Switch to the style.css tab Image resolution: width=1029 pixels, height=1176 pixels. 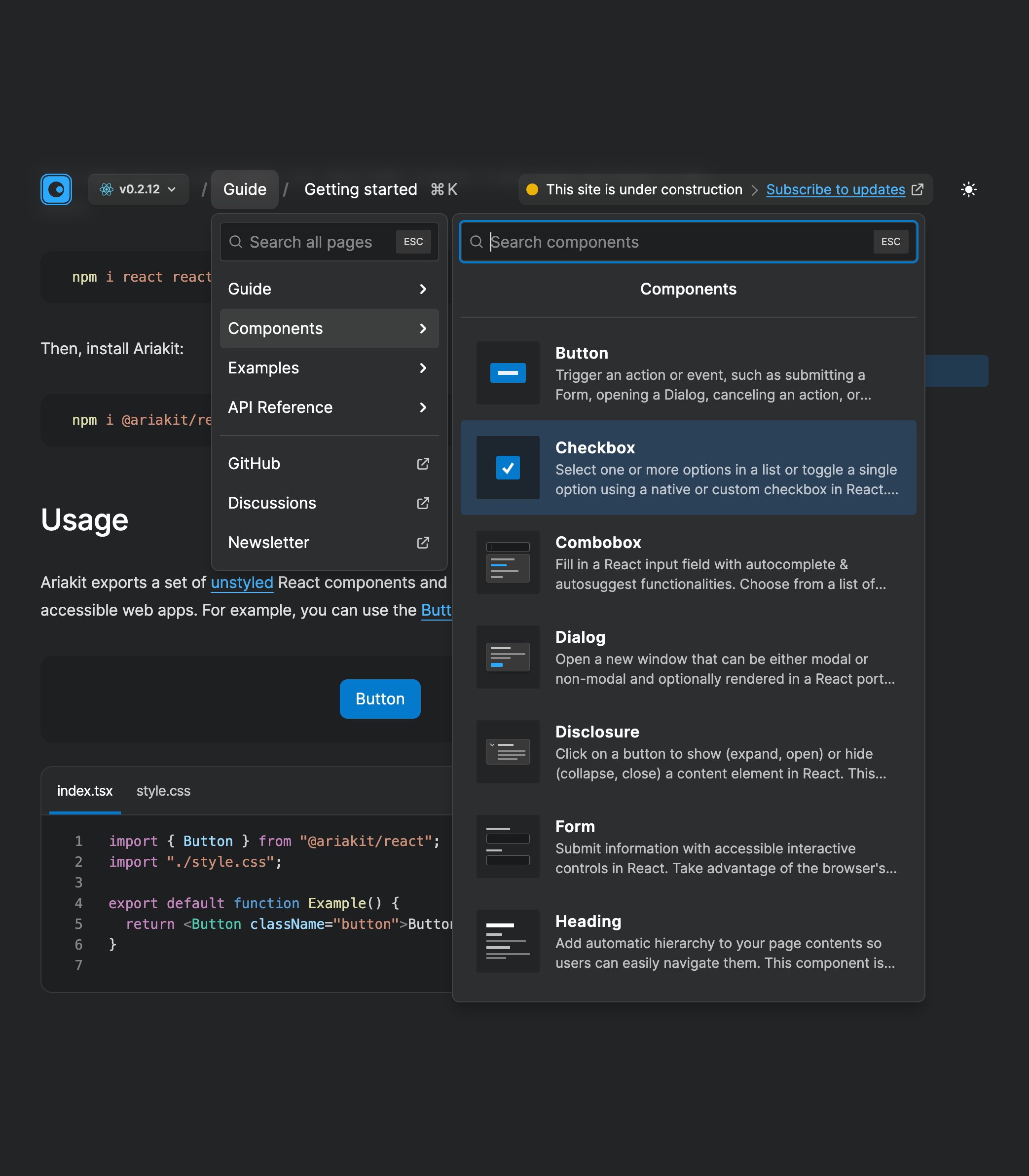(x=164, y=791)
